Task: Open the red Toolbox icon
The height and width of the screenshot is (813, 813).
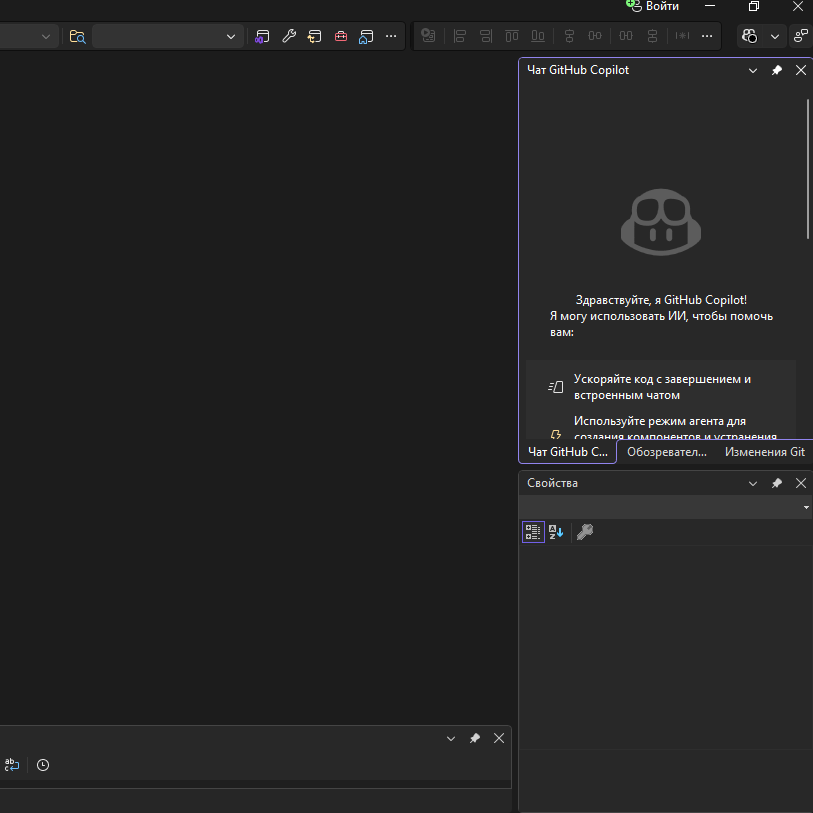Action: 341,36
